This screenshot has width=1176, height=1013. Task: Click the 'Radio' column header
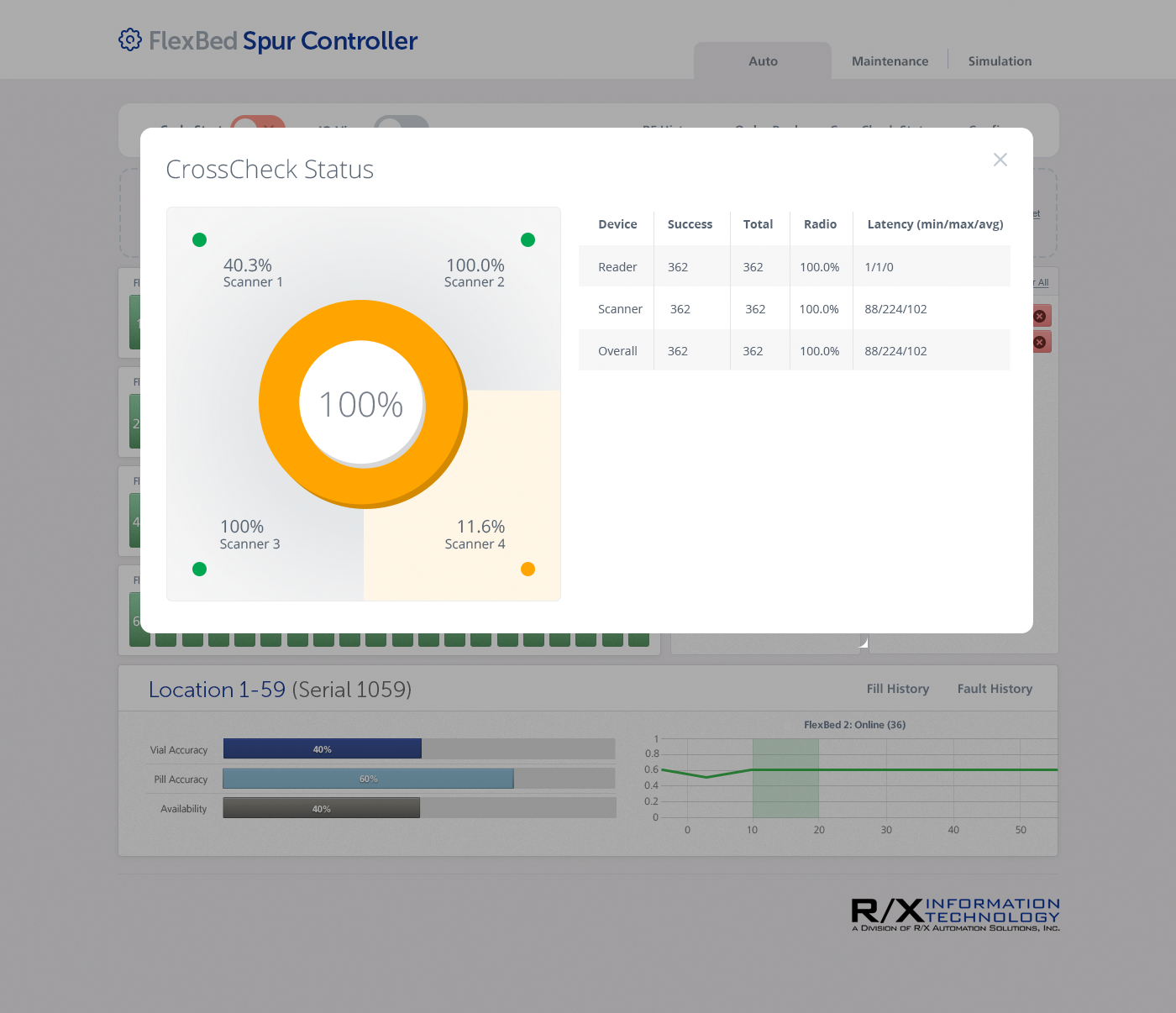[x=820, y=224]
